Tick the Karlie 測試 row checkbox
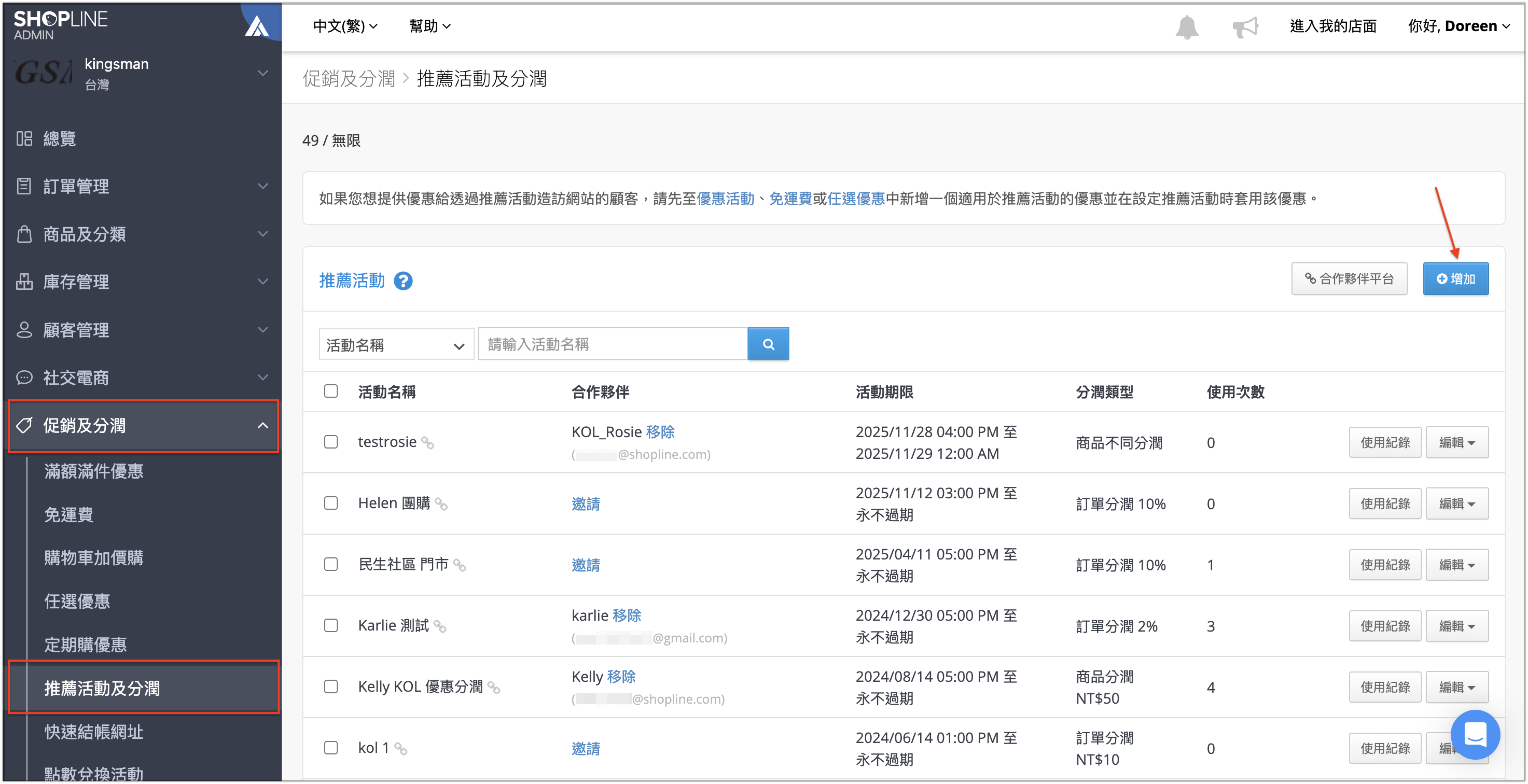Viewport: 1528px width, 784px height. [x=331, y=625]
